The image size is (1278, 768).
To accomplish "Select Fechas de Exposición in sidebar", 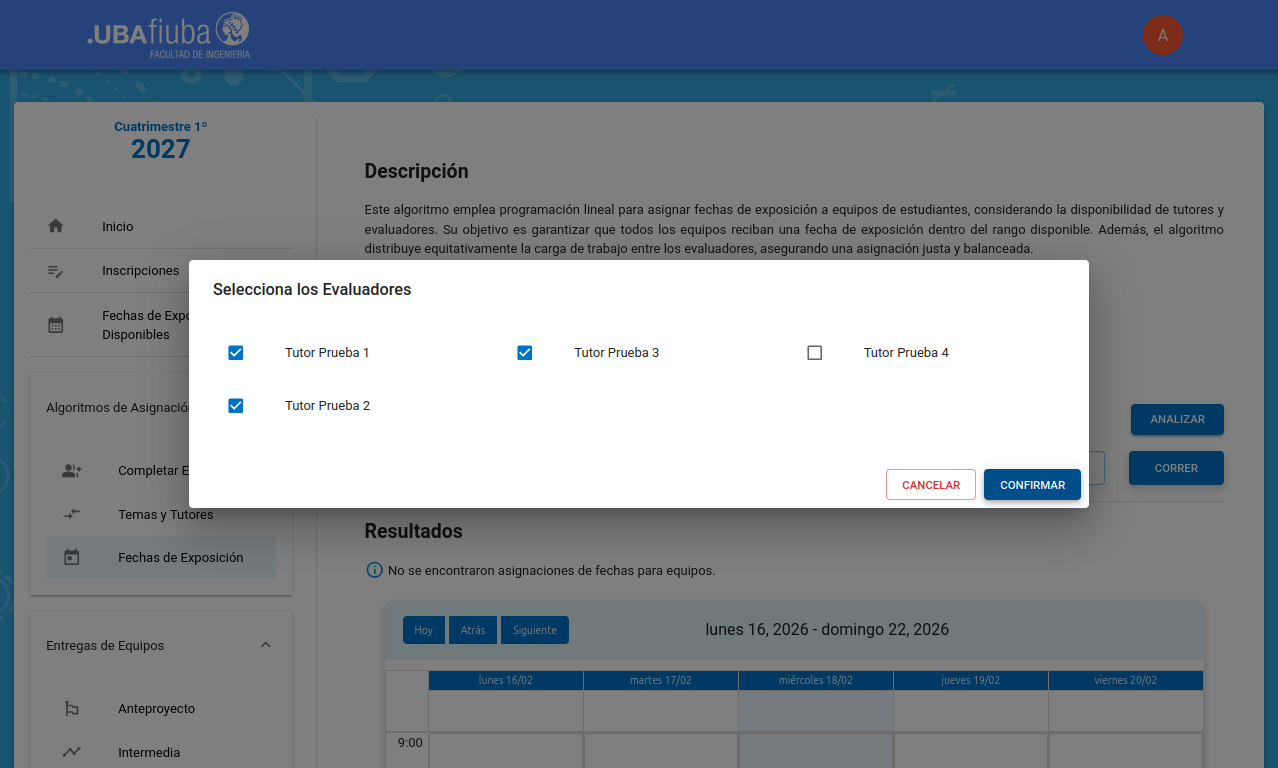I will click(x=180, y=558).
